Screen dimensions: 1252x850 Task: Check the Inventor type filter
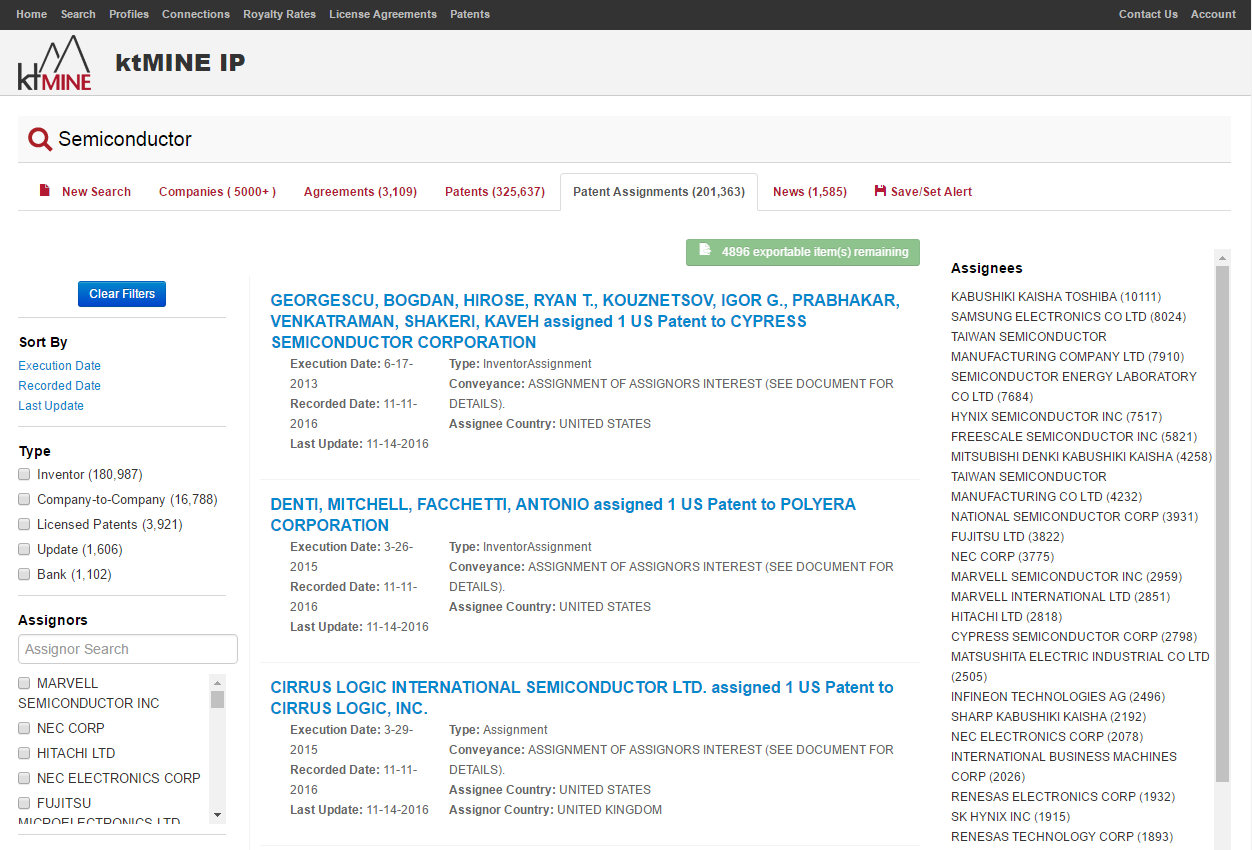pyautogui.click(x=24, y=474)
